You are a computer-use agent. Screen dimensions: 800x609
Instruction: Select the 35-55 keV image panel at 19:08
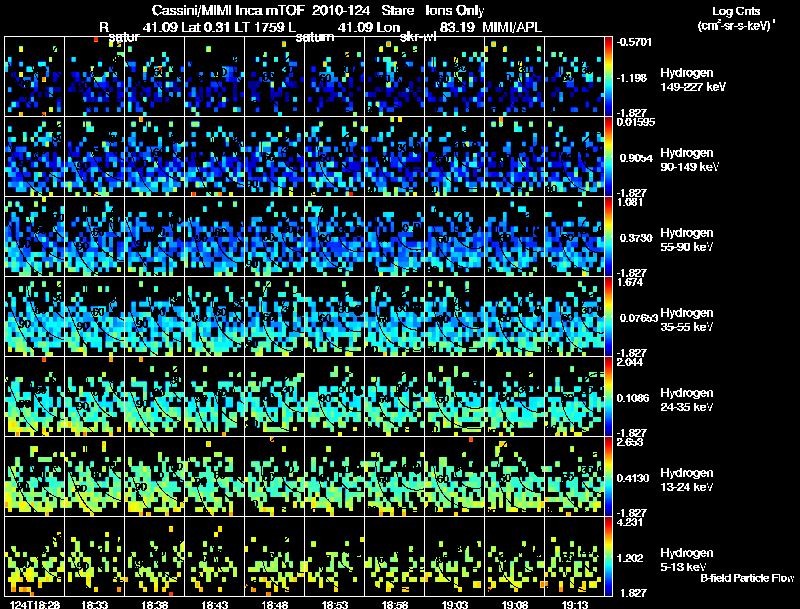click(514, 317)
